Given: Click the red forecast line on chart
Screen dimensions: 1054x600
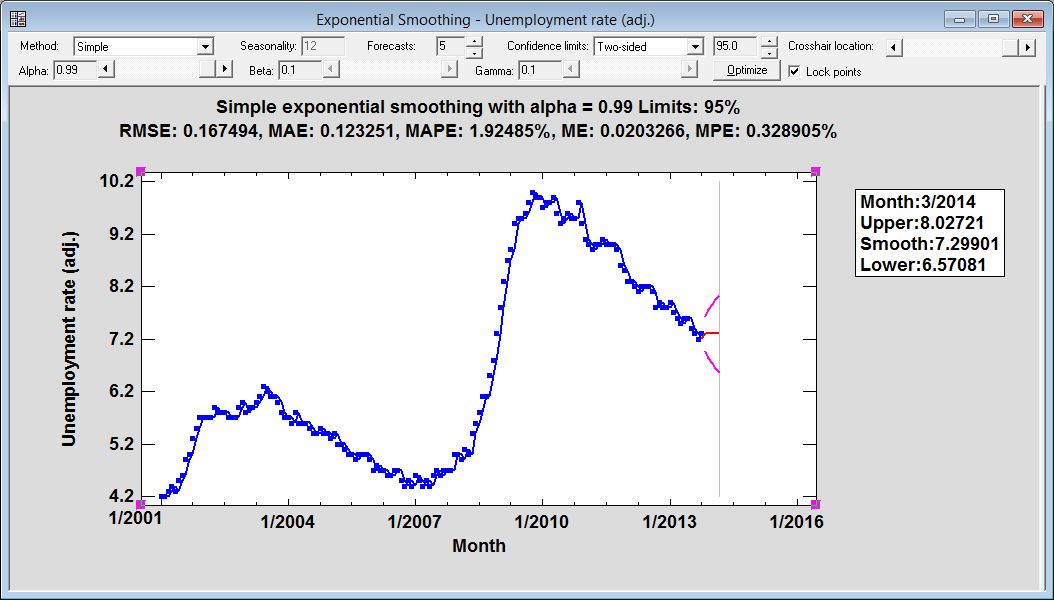Looking at the screenshot, I should click(710, 333).
